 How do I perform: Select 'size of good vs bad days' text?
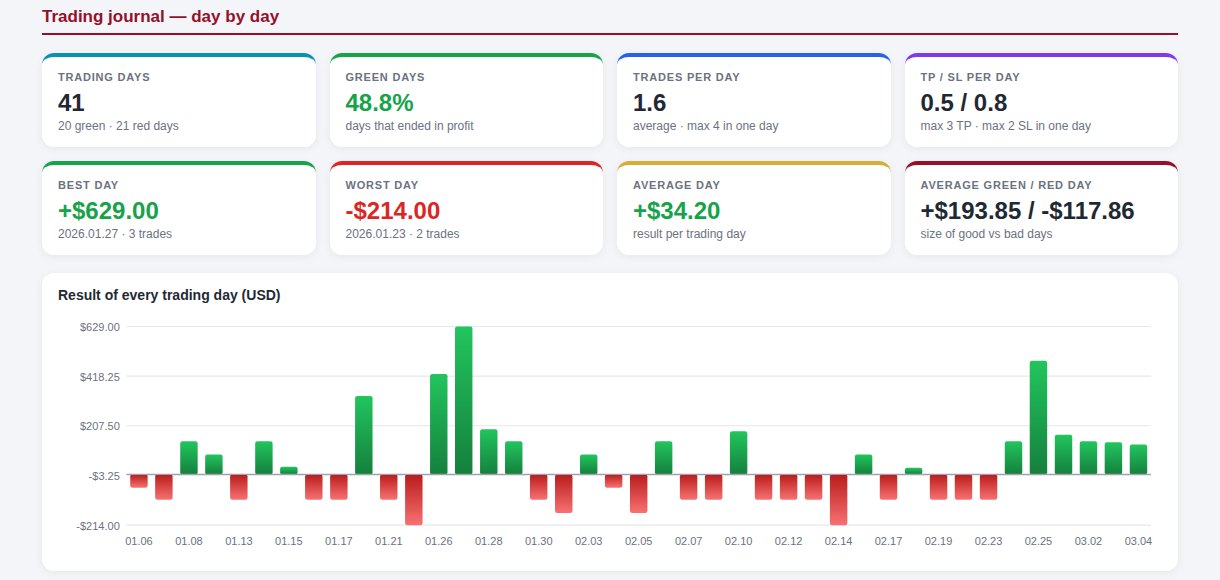(x=986, y=234)
